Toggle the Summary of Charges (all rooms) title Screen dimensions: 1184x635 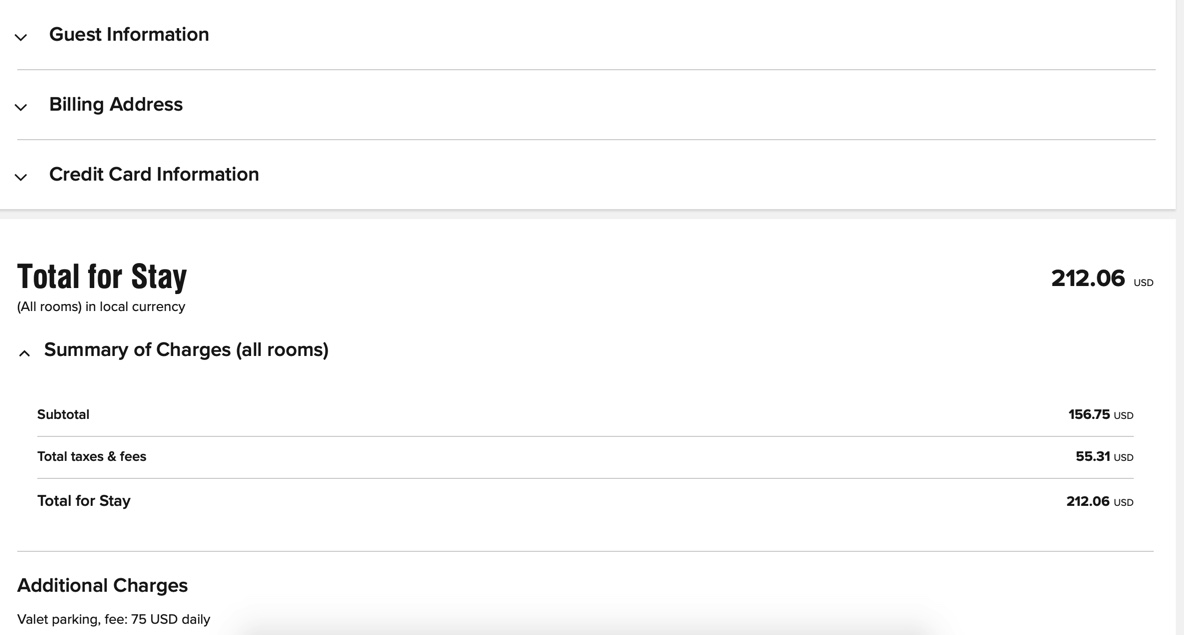(x=186, y=350)
